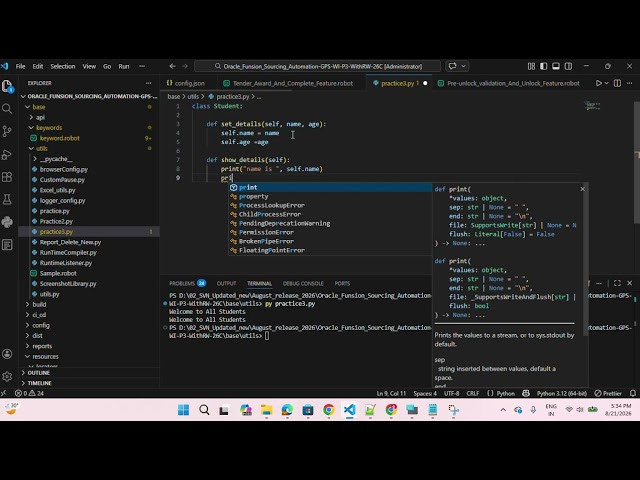Toggle the Prettier formatter status
The height and width of the screenshot is (480, 640).
click(x=608, y=393)
